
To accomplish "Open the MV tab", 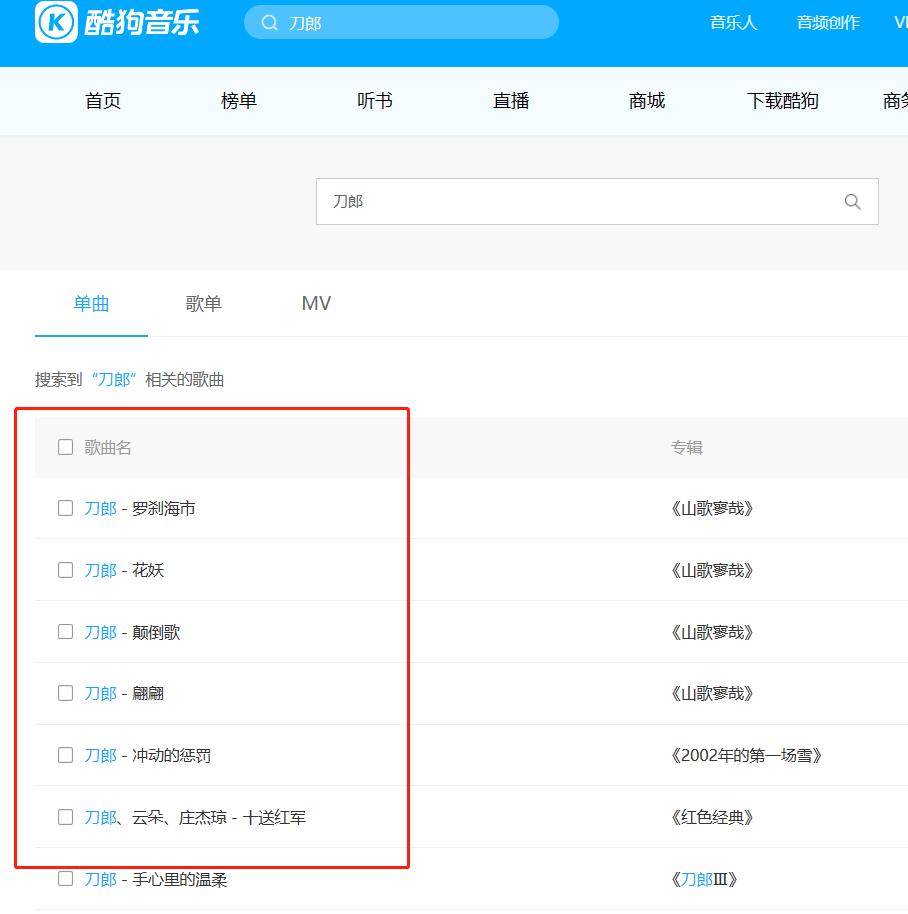I will coord(316,303).
